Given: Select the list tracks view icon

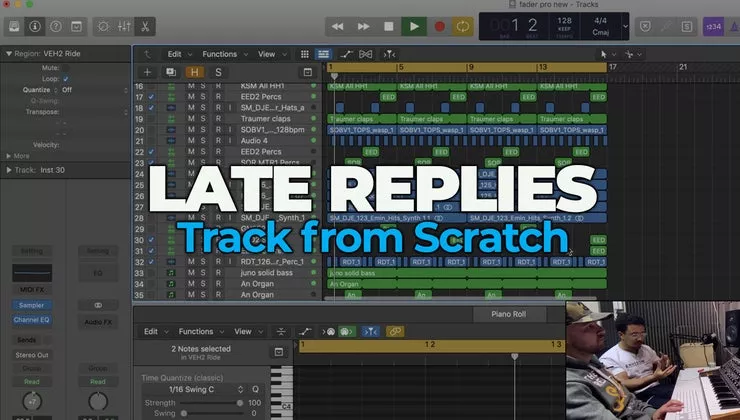Looking at the screenshot, I should 324,54.
